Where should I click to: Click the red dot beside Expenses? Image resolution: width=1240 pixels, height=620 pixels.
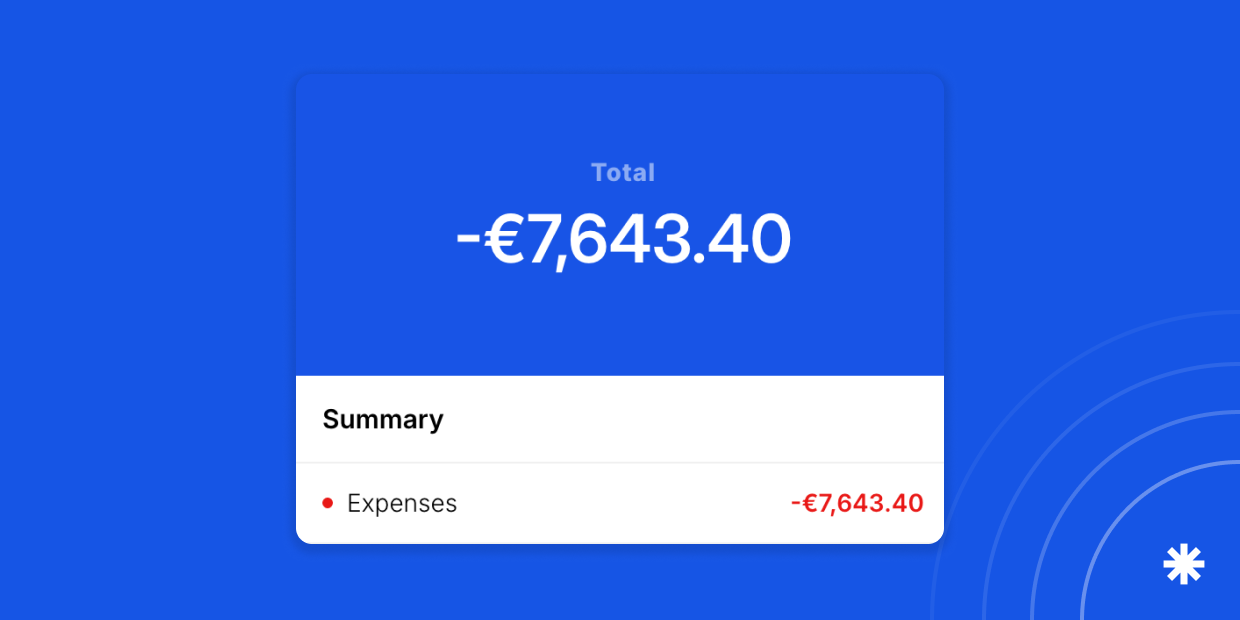coord(327,503)
